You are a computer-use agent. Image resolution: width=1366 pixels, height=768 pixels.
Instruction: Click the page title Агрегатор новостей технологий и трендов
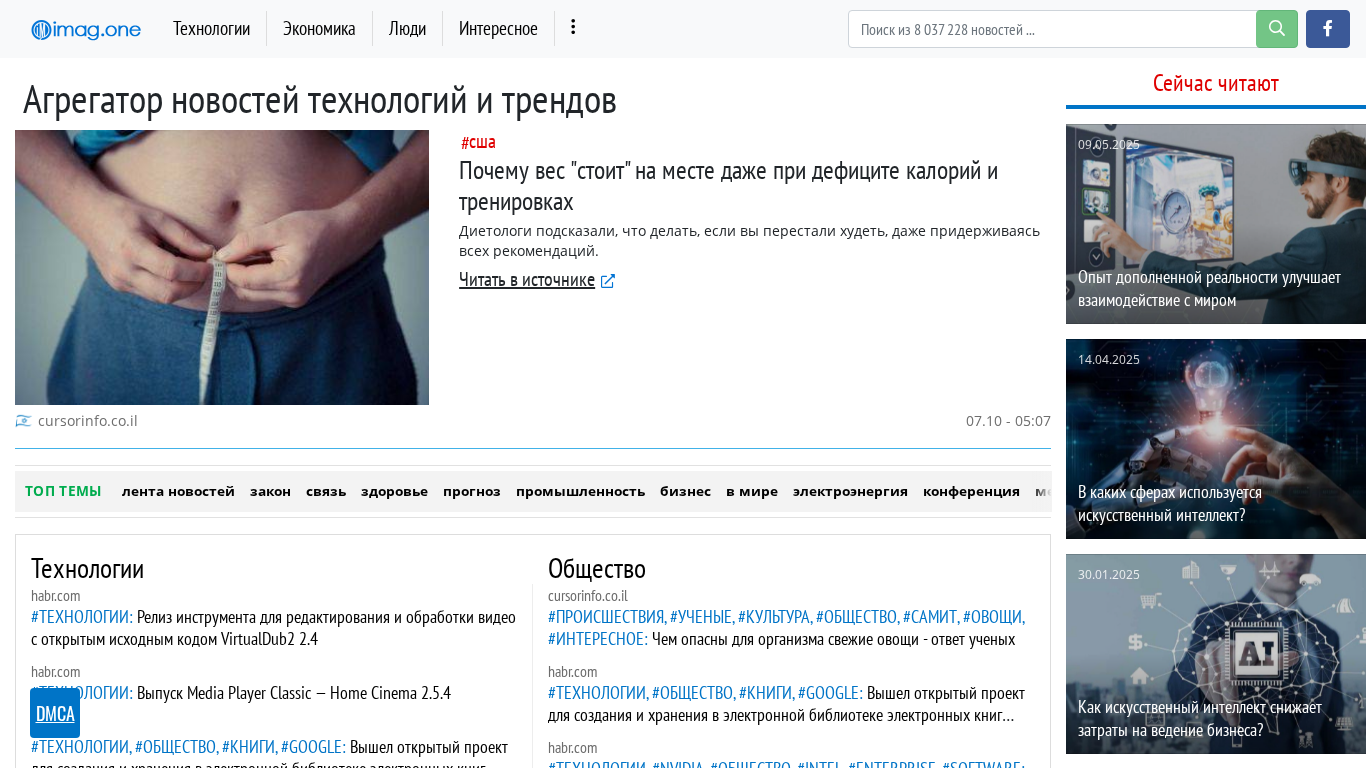(x=320, y=100)
